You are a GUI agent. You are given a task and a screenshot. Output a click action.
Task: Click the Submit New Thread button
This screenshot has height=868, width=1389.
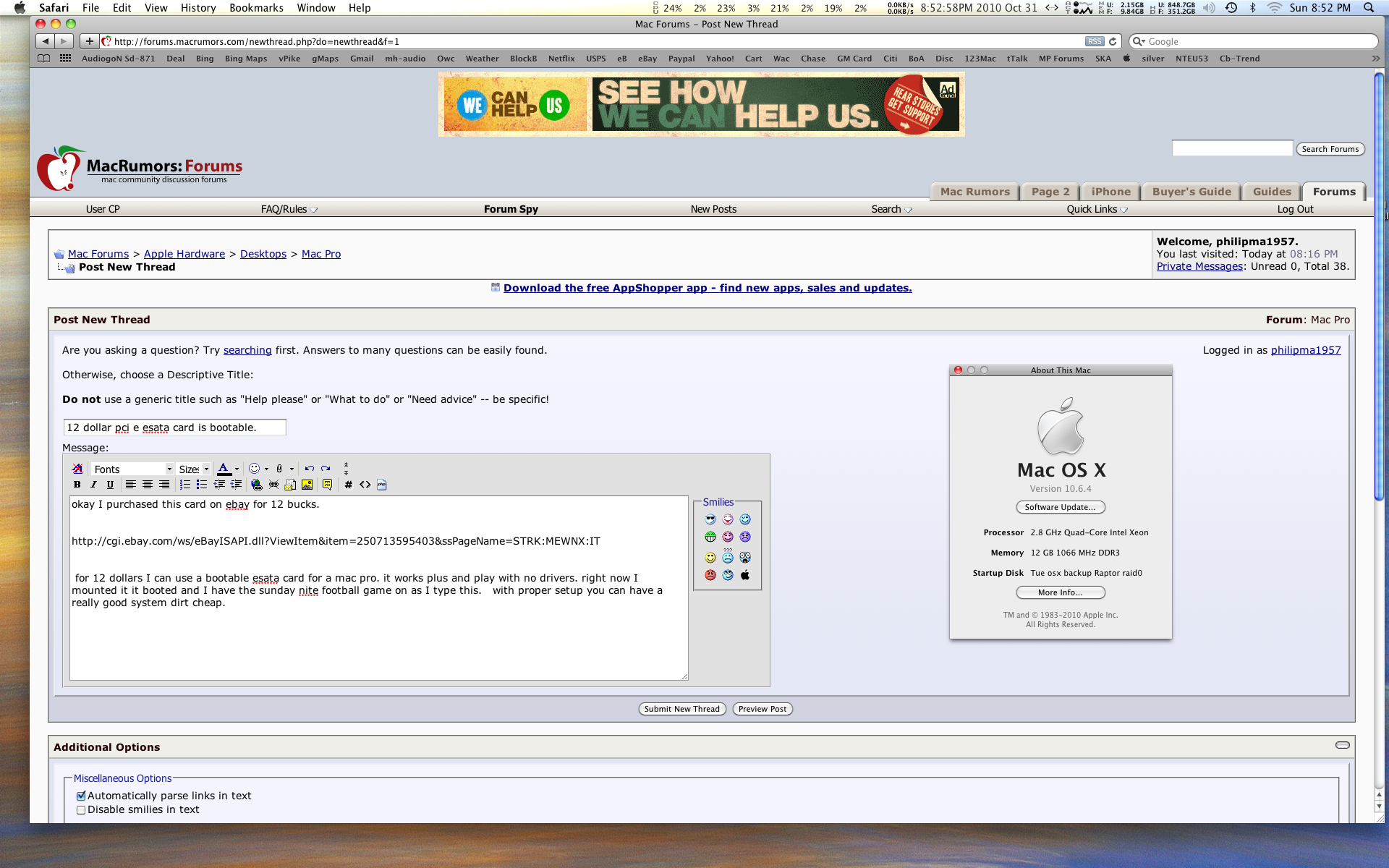[x=681, y=709]
